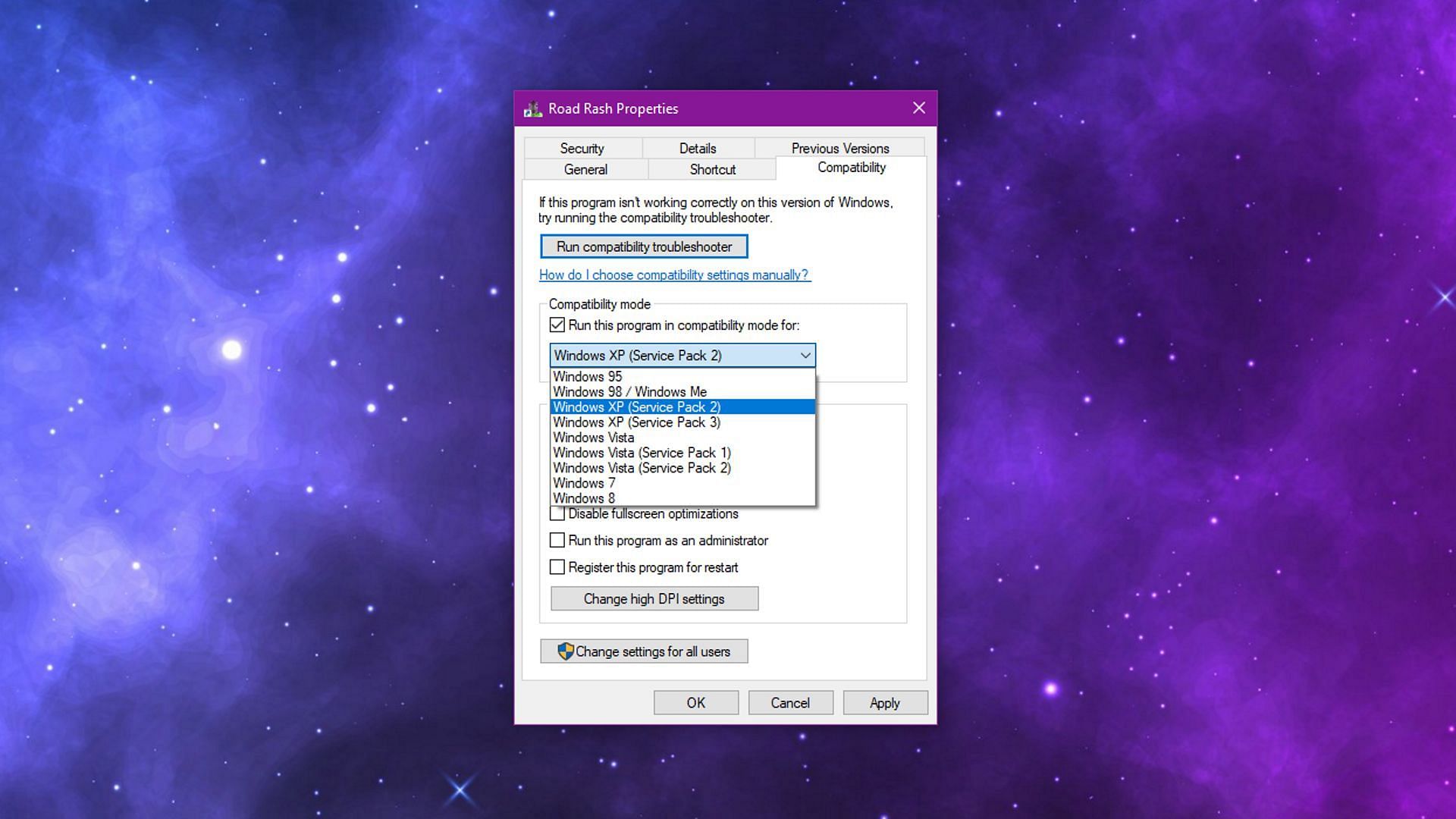This screenshot has height=819, width=1456.
Task: Enable Disable fullscreen optimizations checkbox
Action: 557,514
